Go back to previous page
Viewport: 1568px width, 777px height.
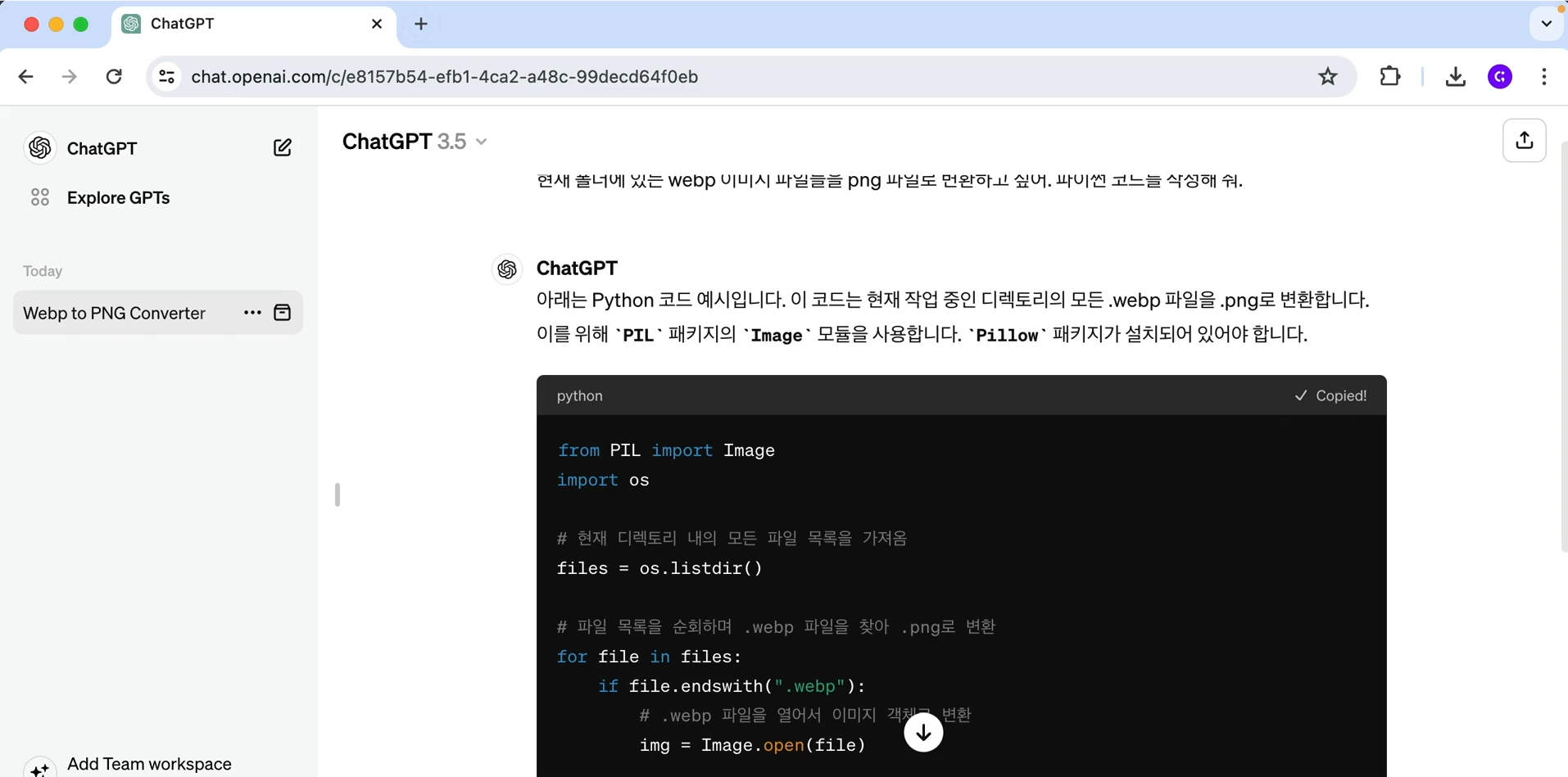point(26,77)
